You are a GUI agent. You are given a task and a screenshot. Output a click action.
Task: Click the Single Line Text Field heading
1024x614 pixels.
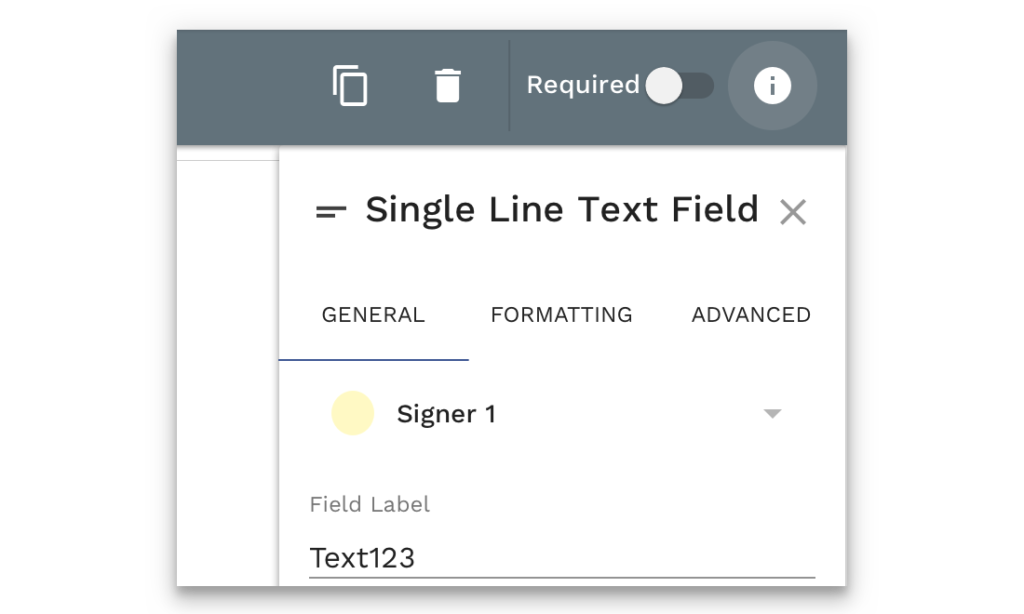tap(561, 210)
